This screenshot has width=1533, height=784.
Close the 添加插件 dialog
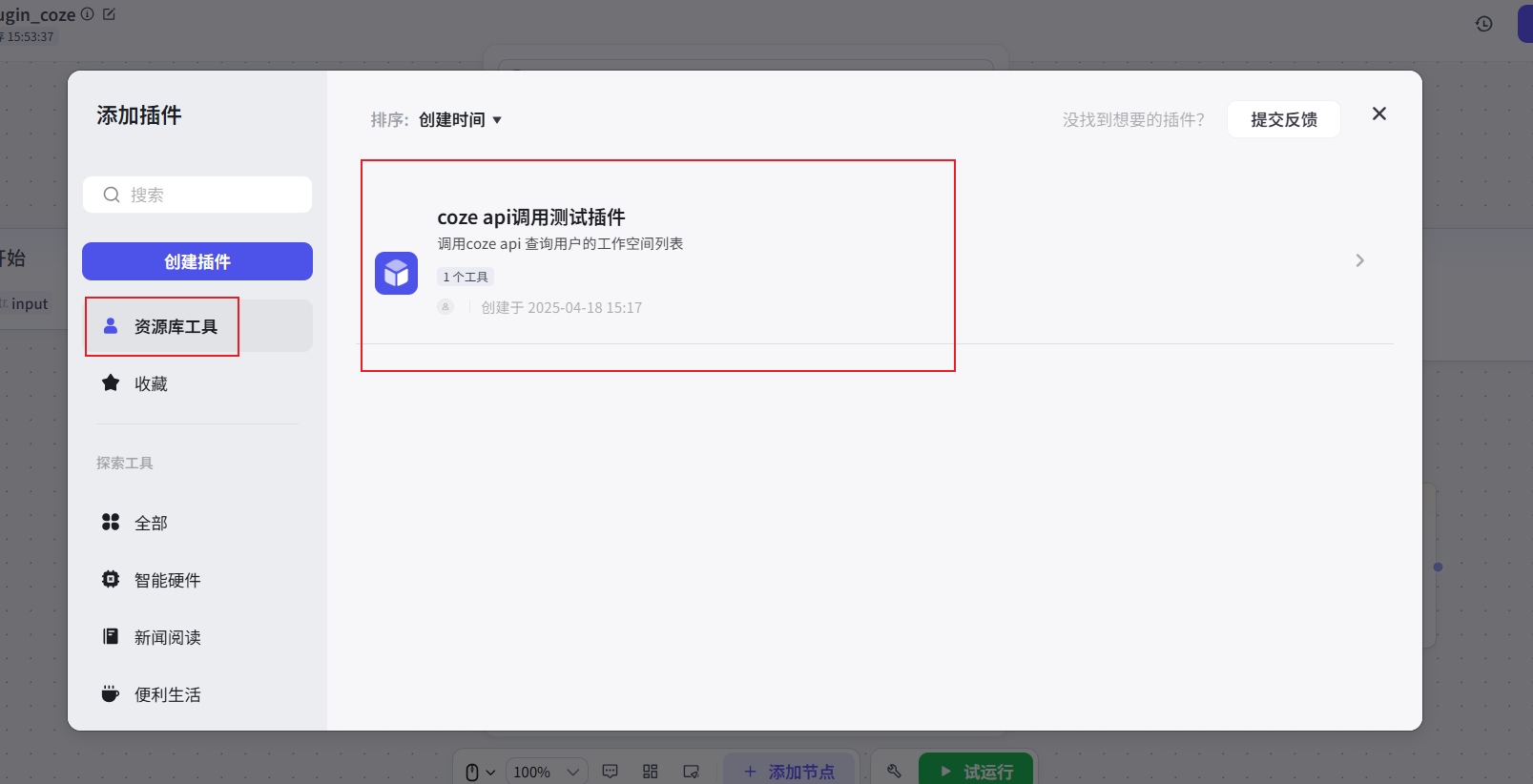coord(1379,113)
